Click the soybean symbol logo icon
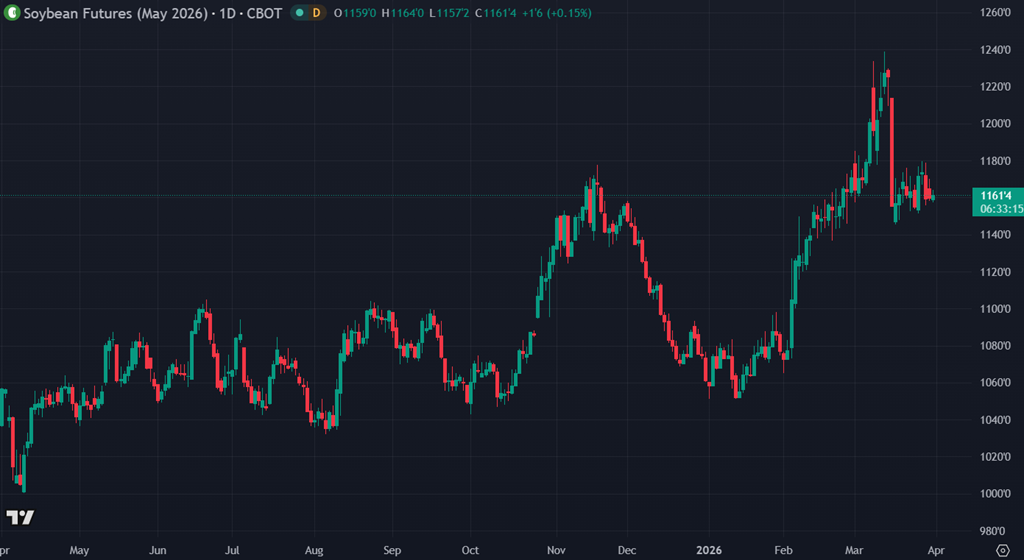This screenshot has width=1024, height=560. click(13, 13)
